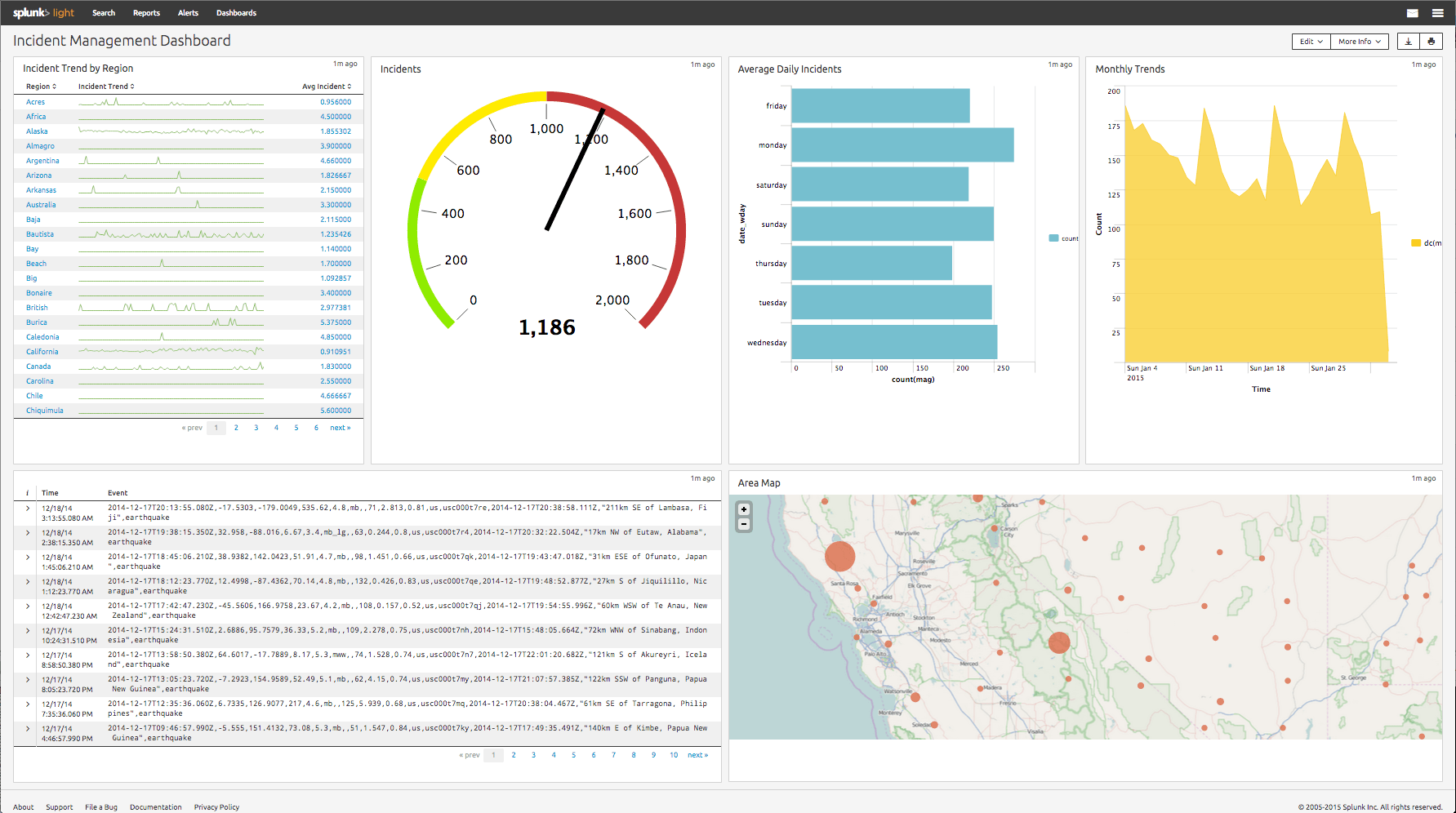Screen dimensions: 1456x813
Task: Open the More Info dropdown
Action: (1359, 41)
